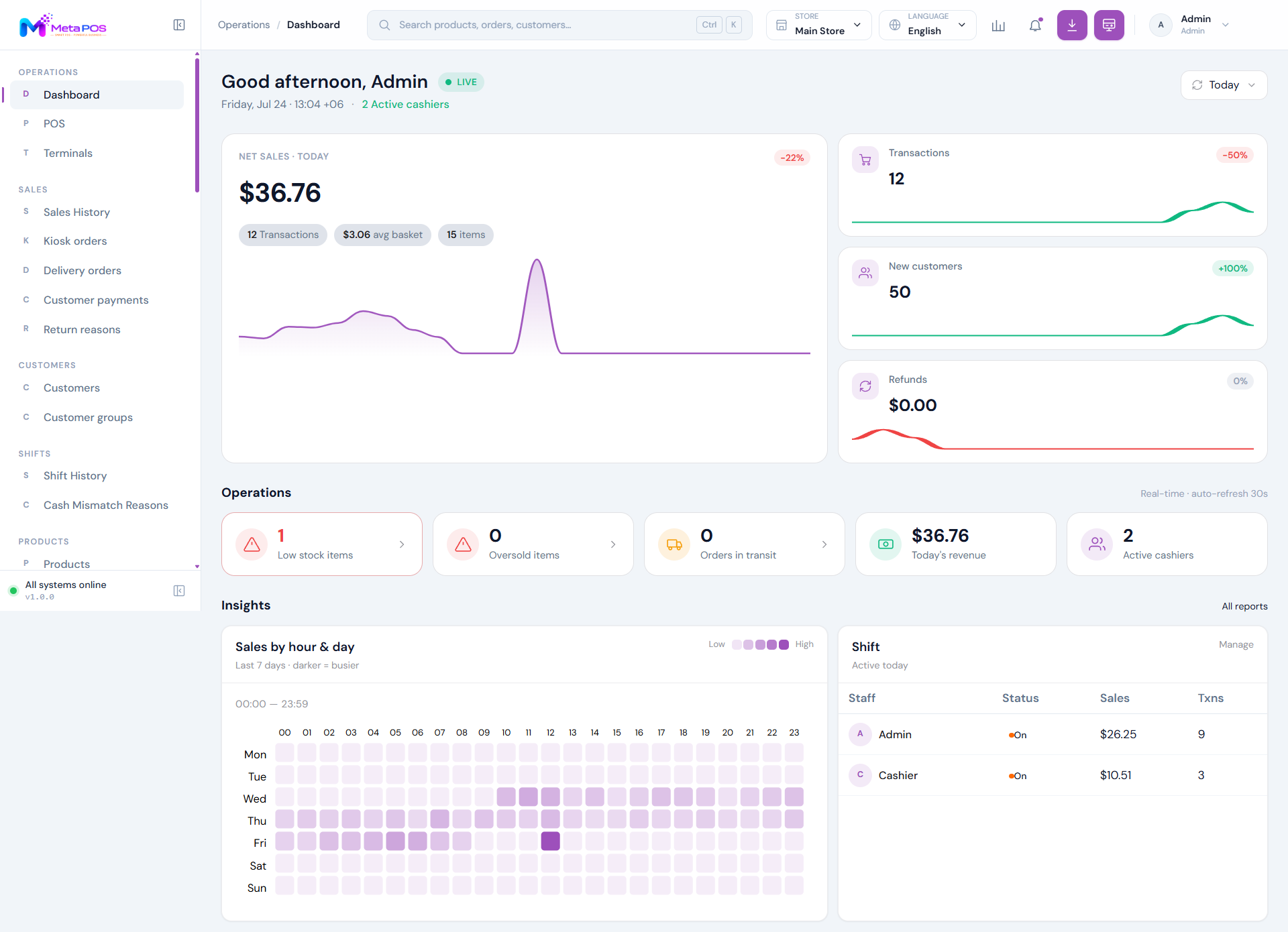Open Oversold items chevron

(x=613, y=544)
